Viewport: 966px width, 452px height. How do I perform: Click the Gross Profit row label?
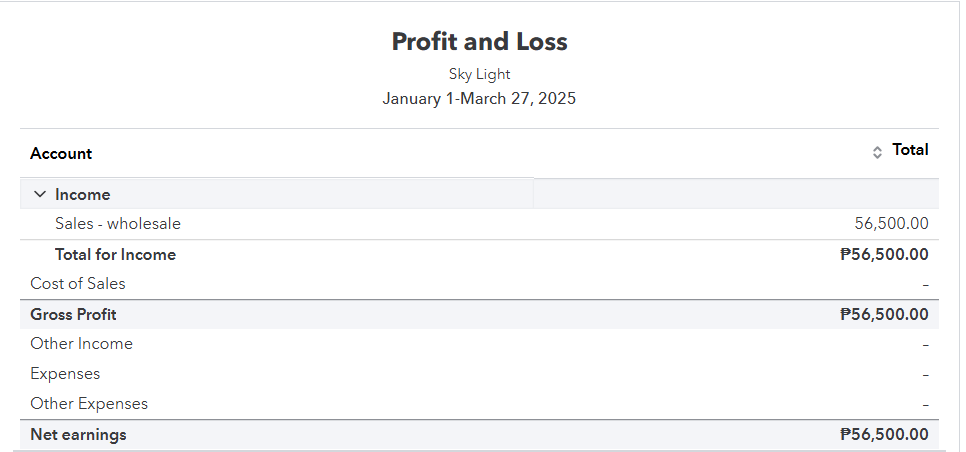click(x=73, y=315)
